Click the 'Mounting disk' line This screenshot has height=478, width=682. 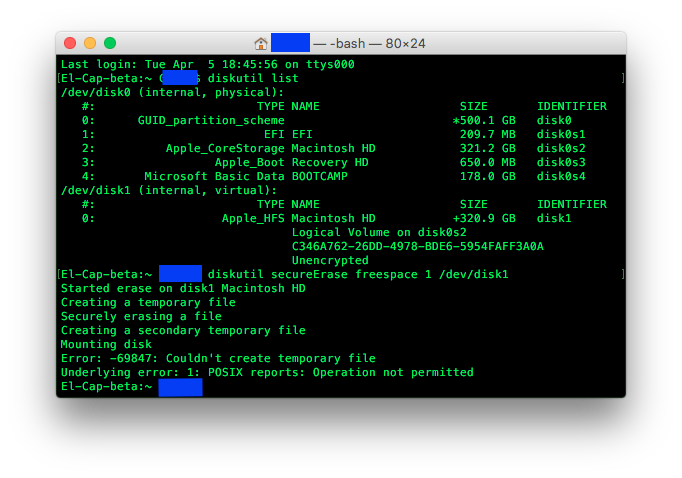[106, 344]
